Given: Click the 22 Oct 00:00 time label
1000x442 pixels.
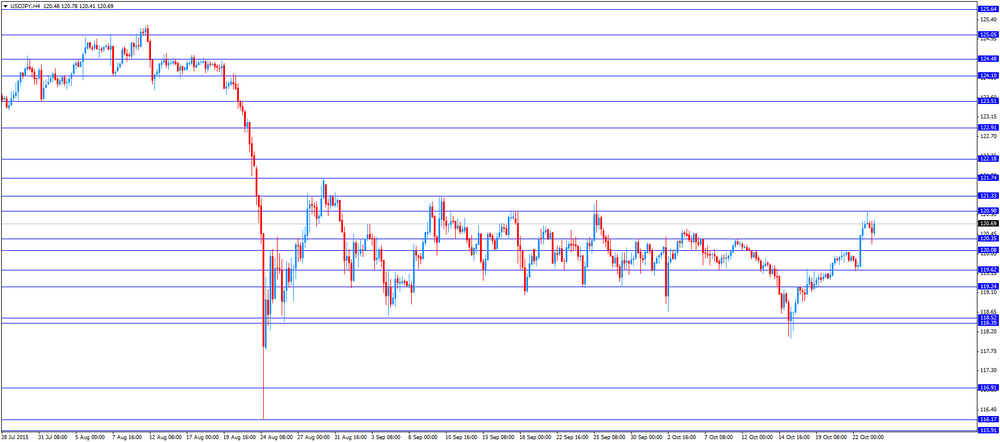Looking at the screenshot, I should 869,438.
